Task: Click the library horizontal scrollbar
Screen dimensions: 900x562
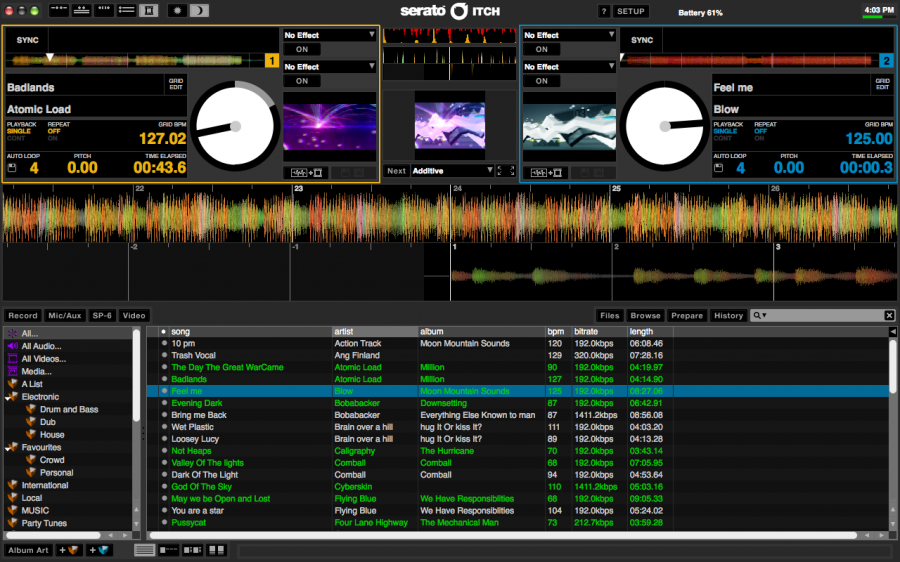Action: [x=505, y=535]
